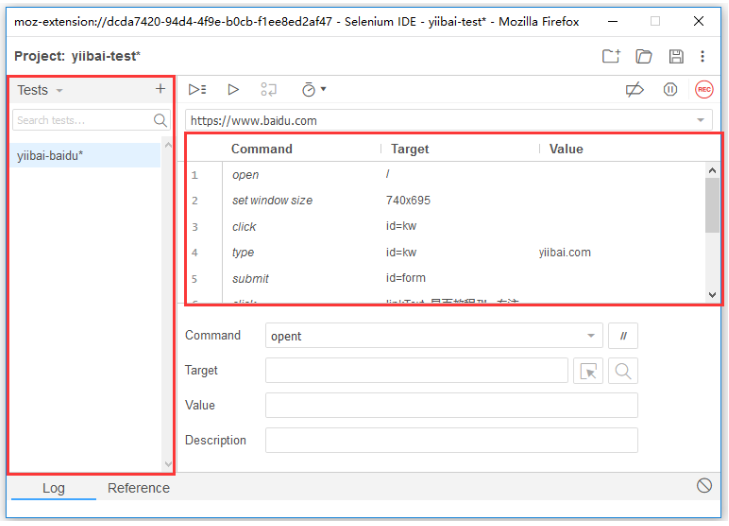Step over current command icon
This screenshot has height=526, width=729.
point(269,89)
